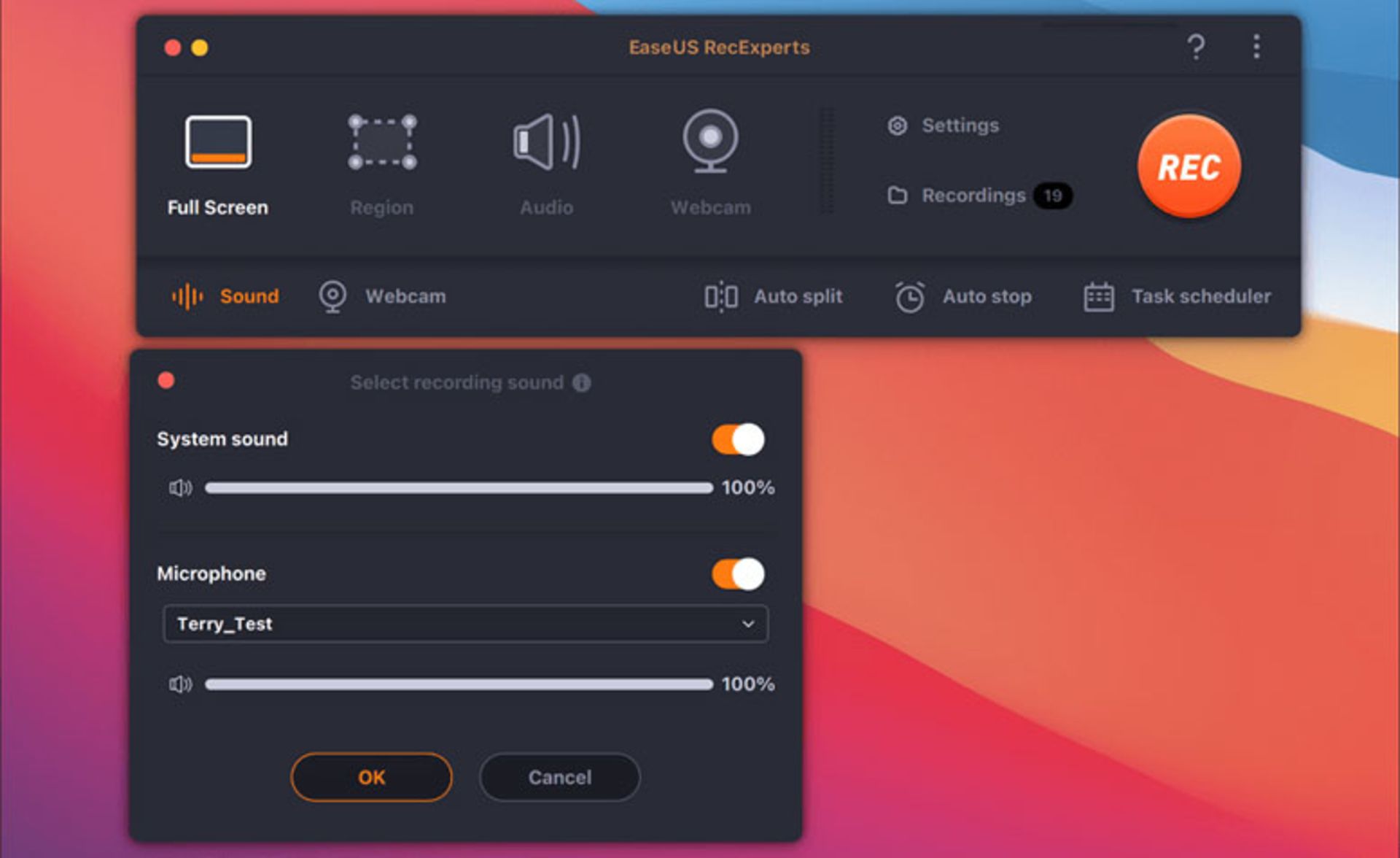This screenshot has height=858, width=1400.
Task: Close the Select recording sound dialog
Action: coord(166,380)
